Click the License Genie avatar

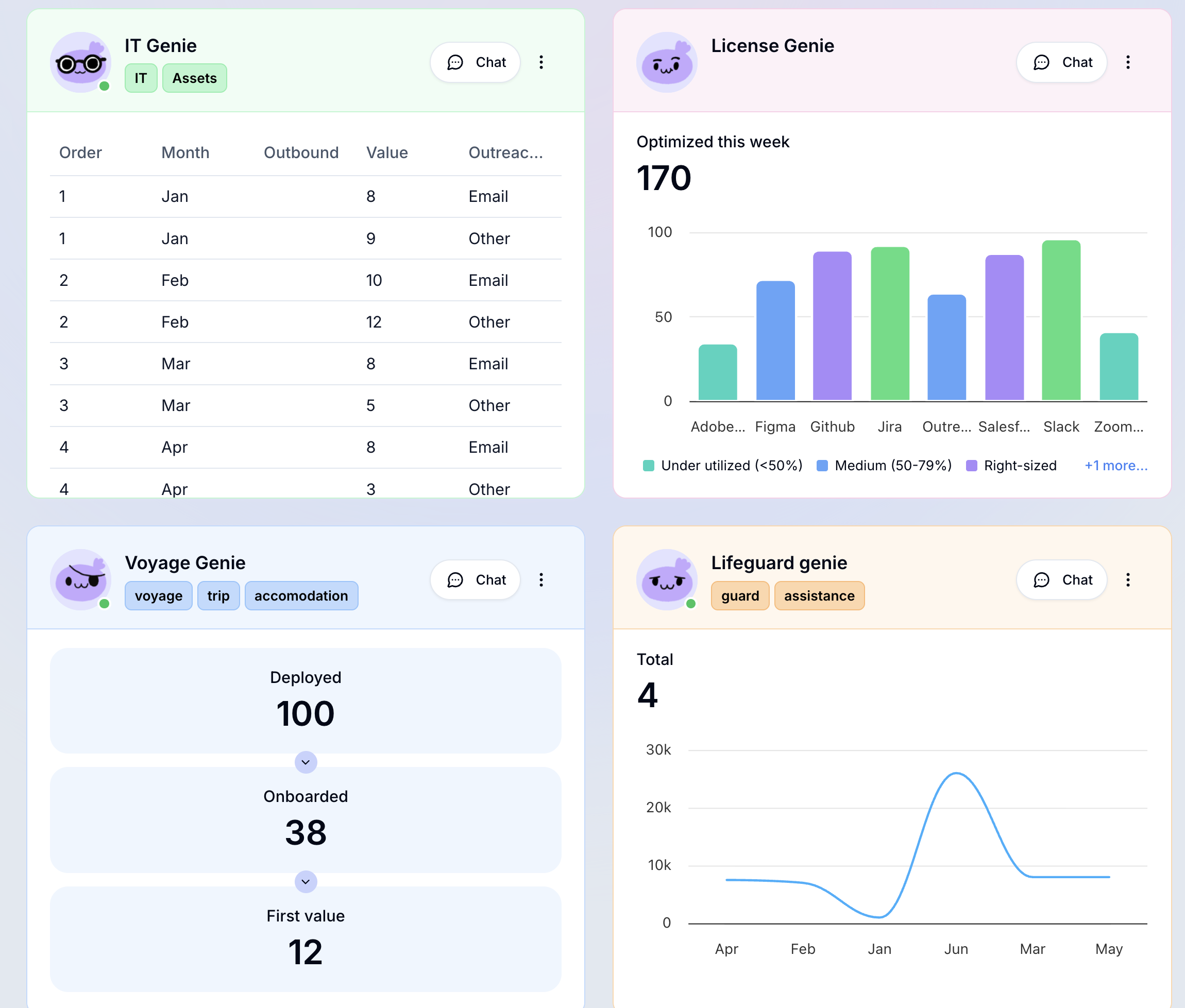pos(667,62)
